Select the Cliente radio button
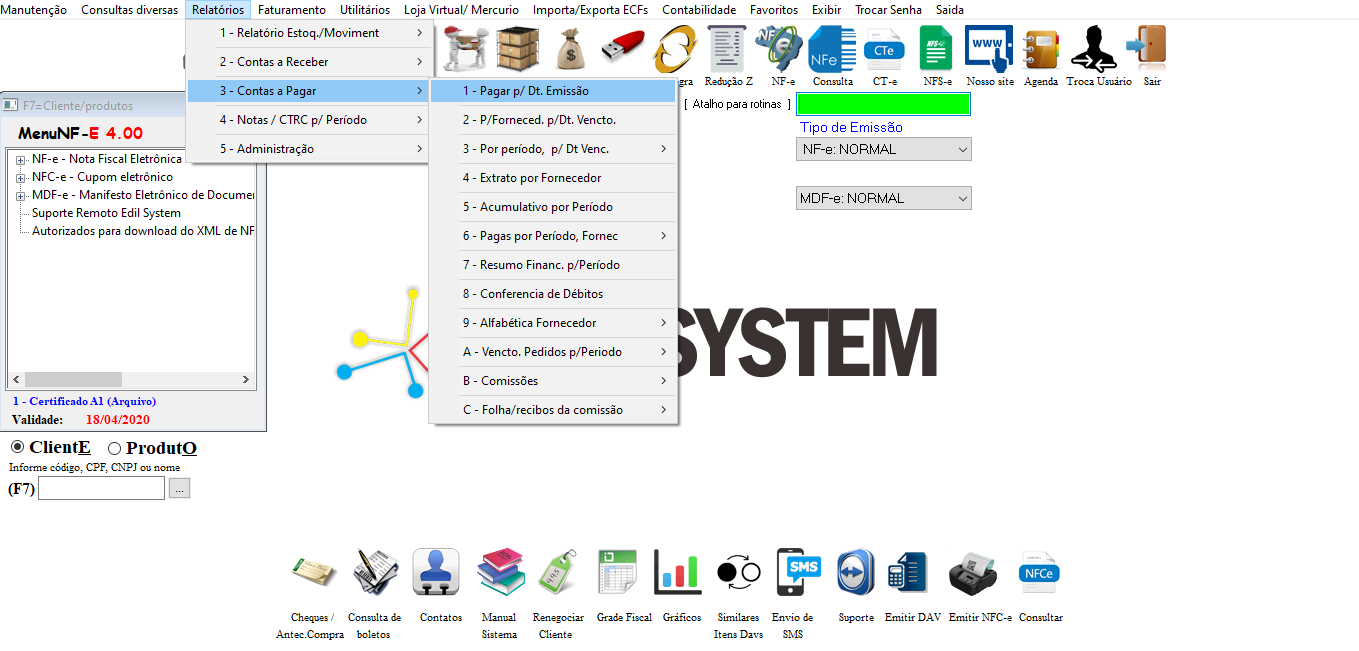 [x=17, y=447]
